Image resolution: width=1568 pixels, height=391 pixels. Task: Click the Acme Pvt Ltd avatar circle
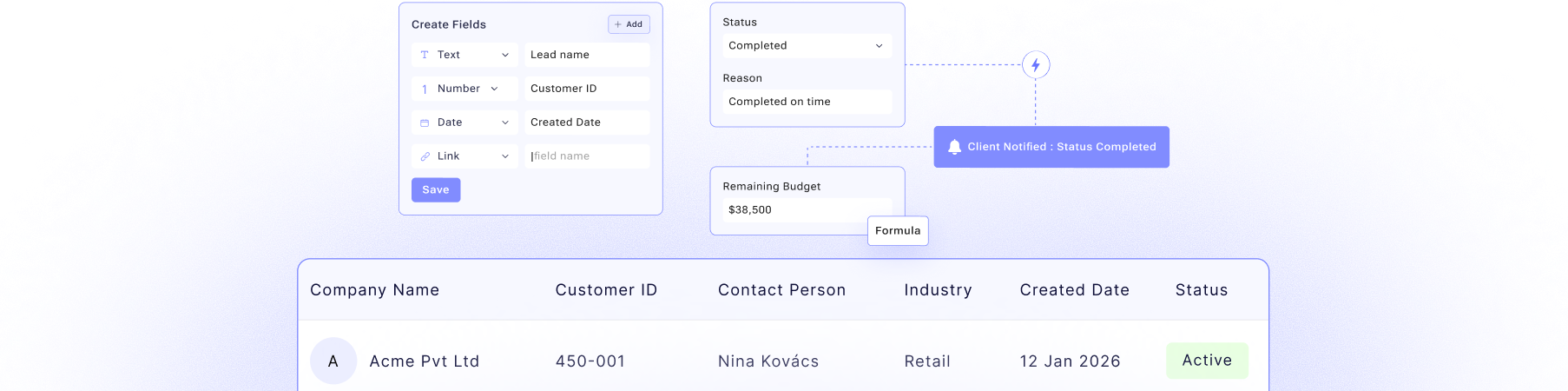point(333,361)
